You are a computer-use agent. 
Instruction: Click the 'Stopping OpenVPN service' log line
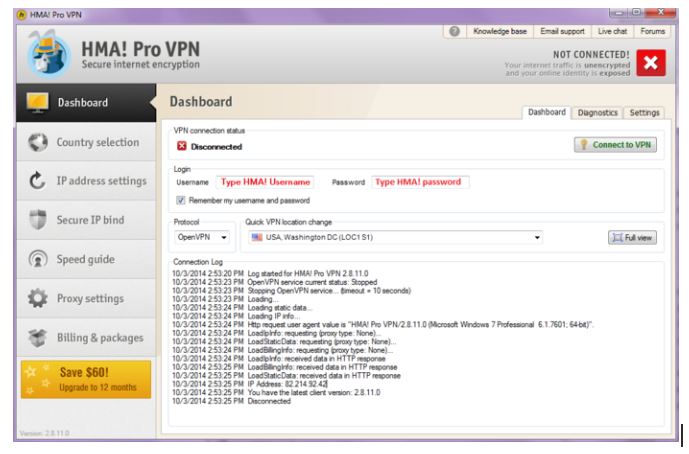291,291
